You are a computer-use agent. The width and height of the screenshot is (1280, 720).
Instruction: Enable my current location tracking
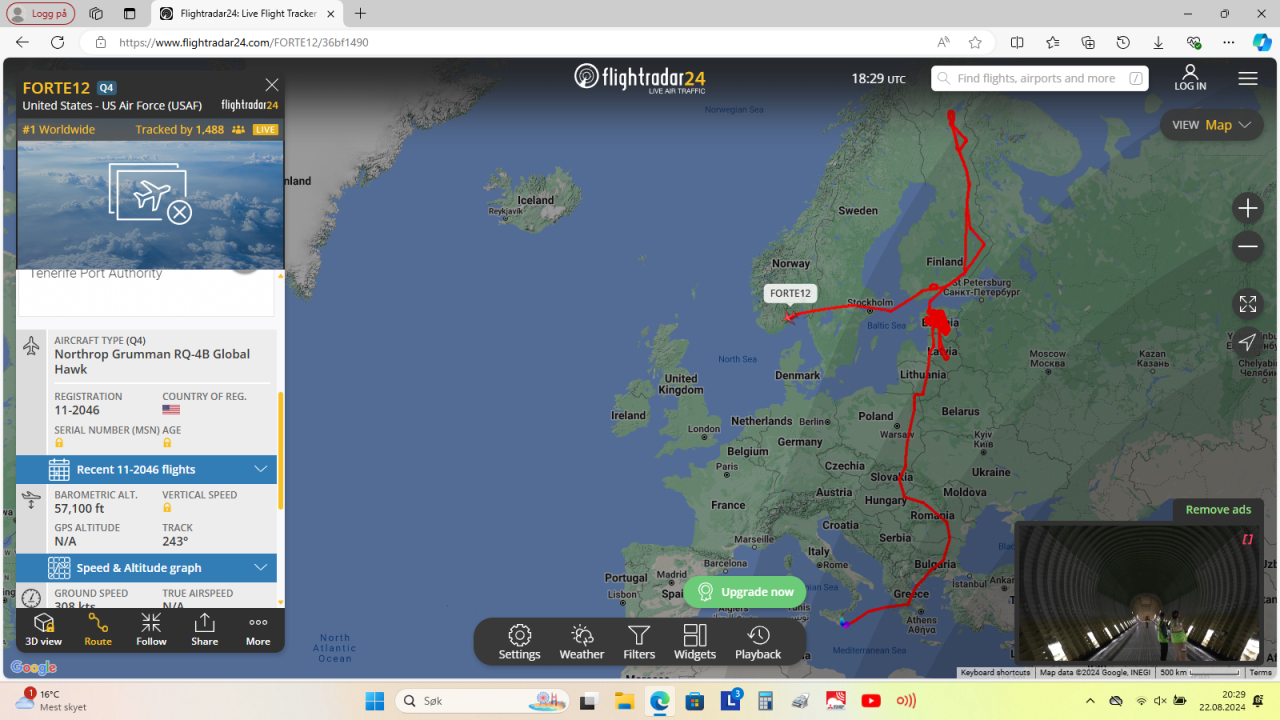tap(1247, 342)
